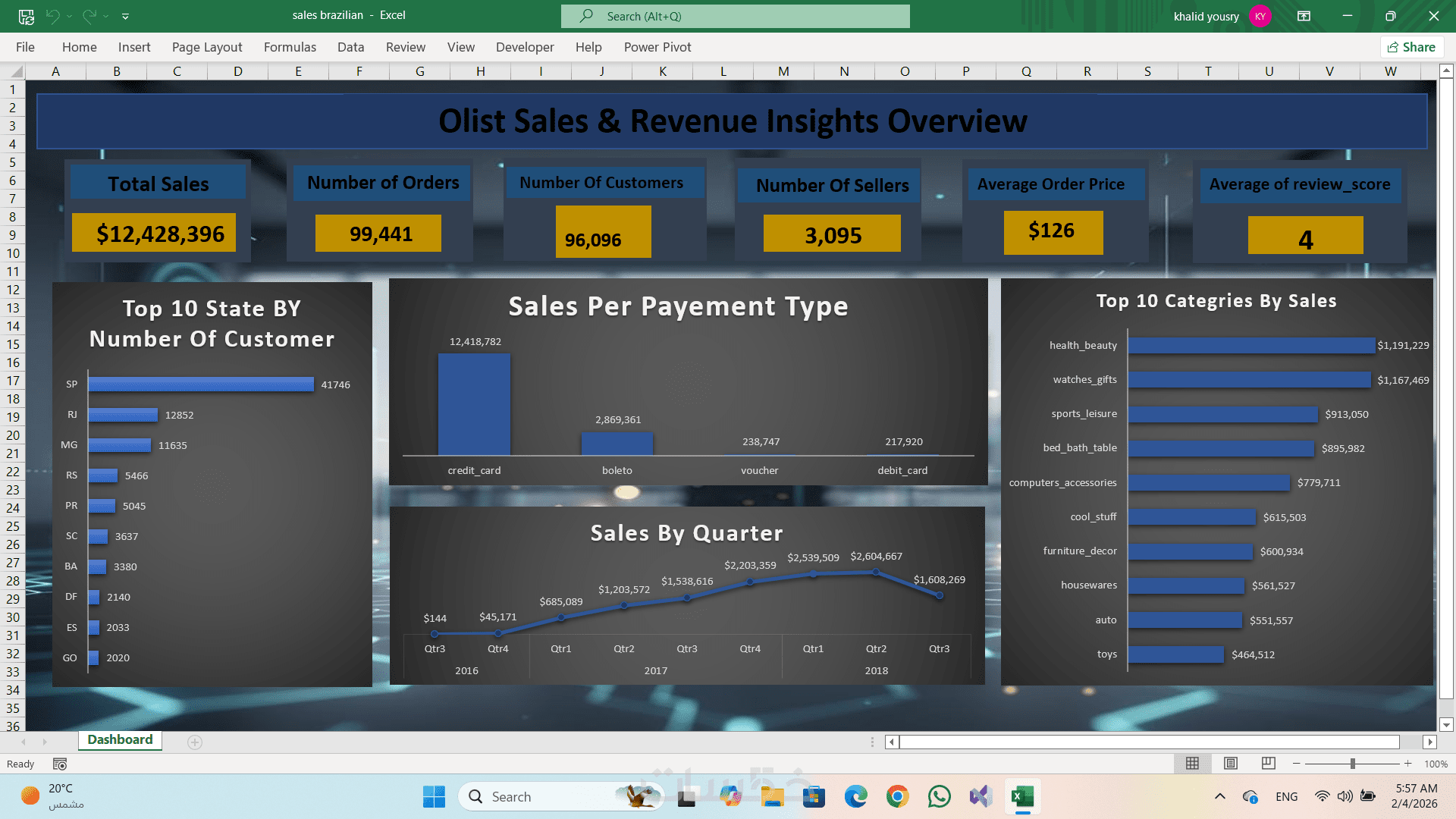This screenshot has width=1456, height=819.
Task: Add a new sheet with plus icon
Action: pyautogui.click(x=195, y=742)
